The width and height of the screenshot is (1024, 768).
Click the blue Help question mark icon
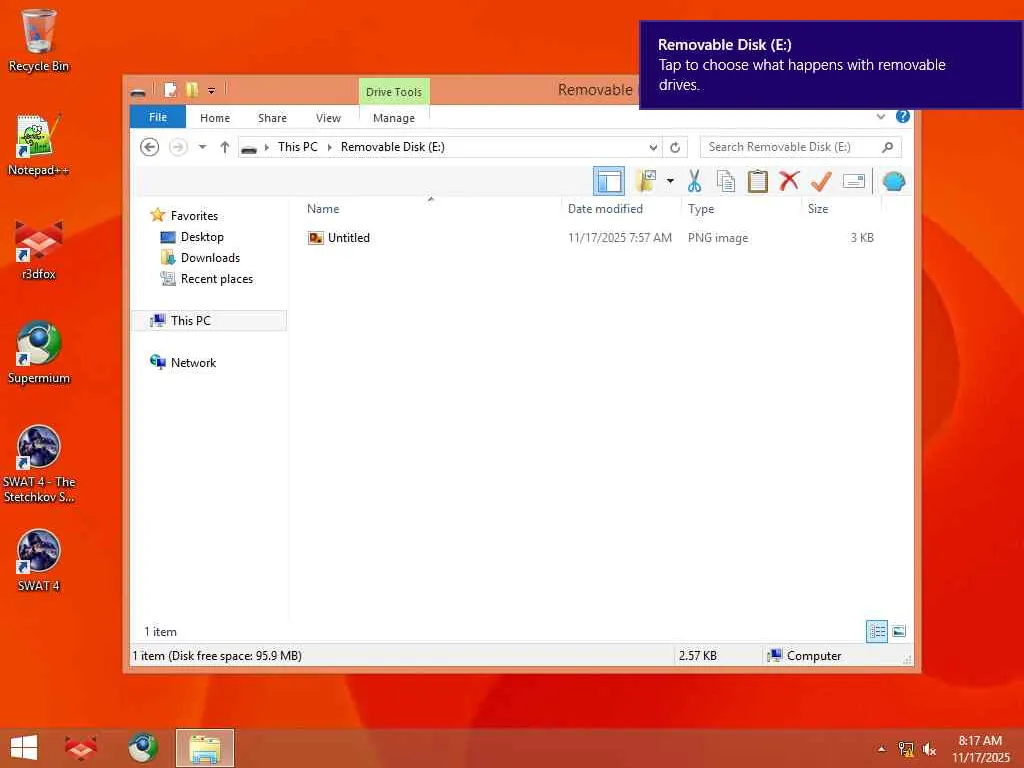click(x=903, y=116)
